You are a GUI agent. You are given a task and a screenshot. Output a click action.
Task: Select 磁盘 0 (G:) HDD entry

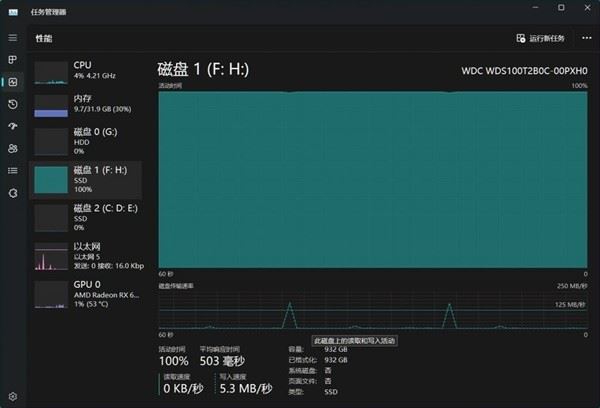(x=86, y=142)
